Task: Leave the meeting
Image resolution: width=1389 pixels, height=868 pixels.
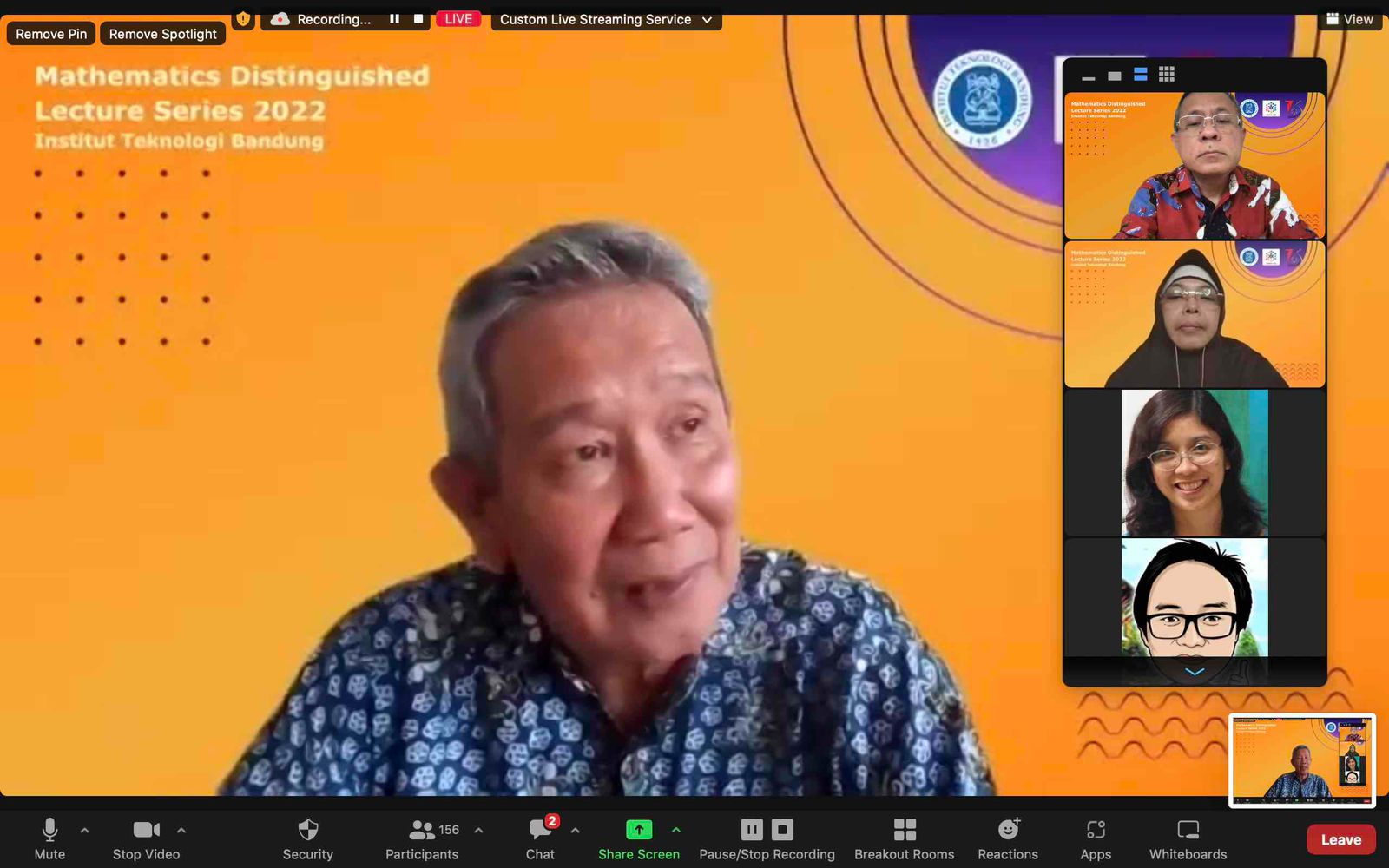Action: click(x=1340, y=839)
